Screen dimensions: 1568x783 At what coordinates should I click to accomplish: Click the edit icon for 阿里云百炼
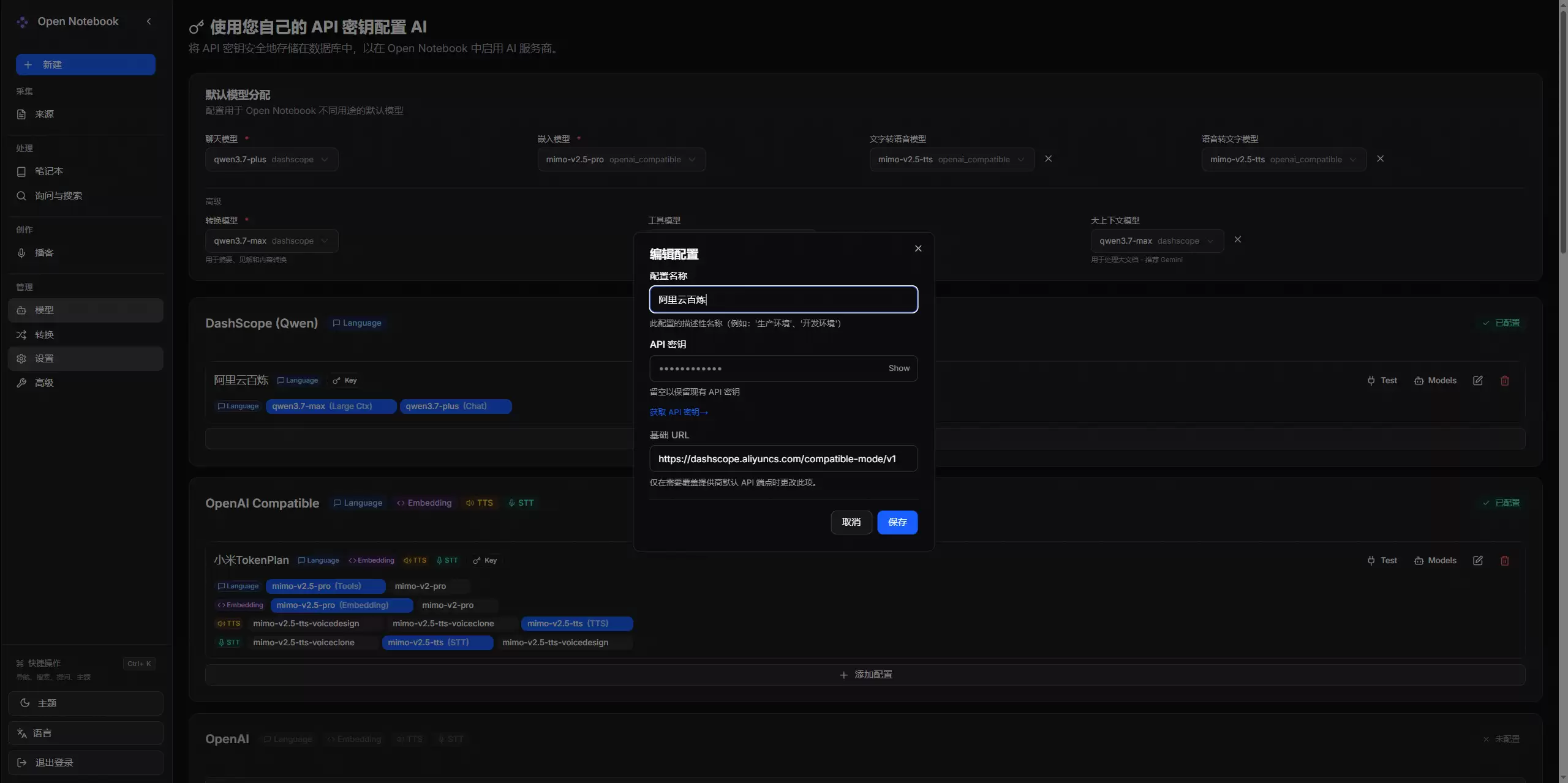point(1478,381)
